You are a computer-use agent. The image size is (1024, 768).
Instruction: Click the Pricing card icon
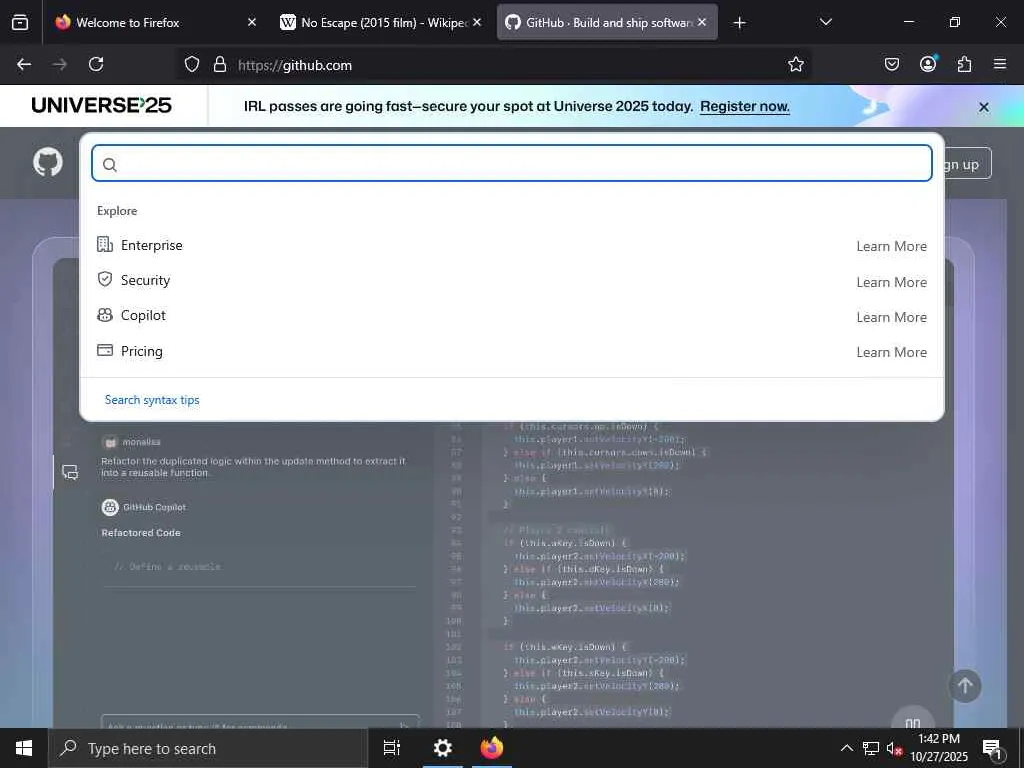(104, 350)
